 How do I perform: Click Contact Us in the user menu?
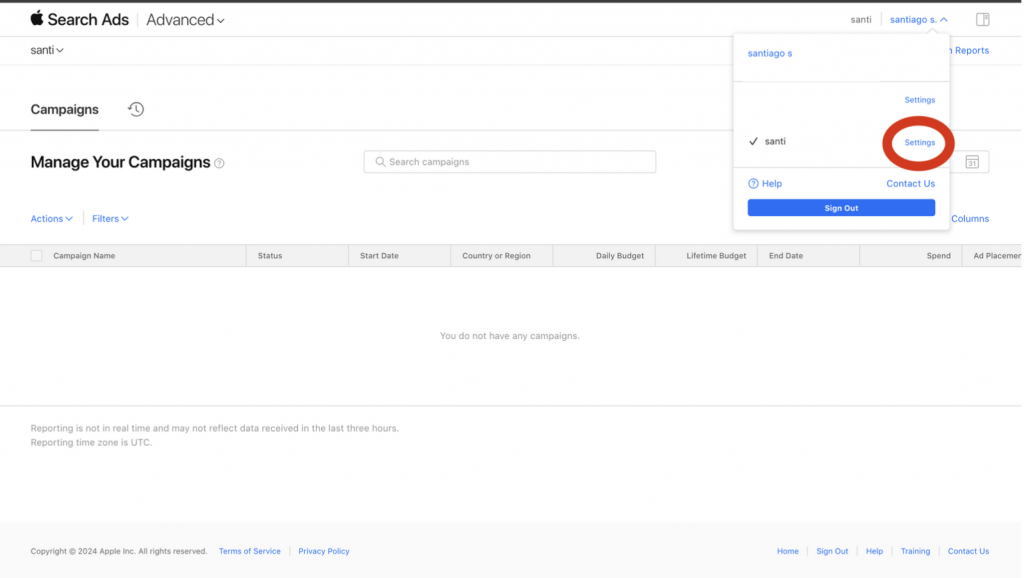click(910, 184)
